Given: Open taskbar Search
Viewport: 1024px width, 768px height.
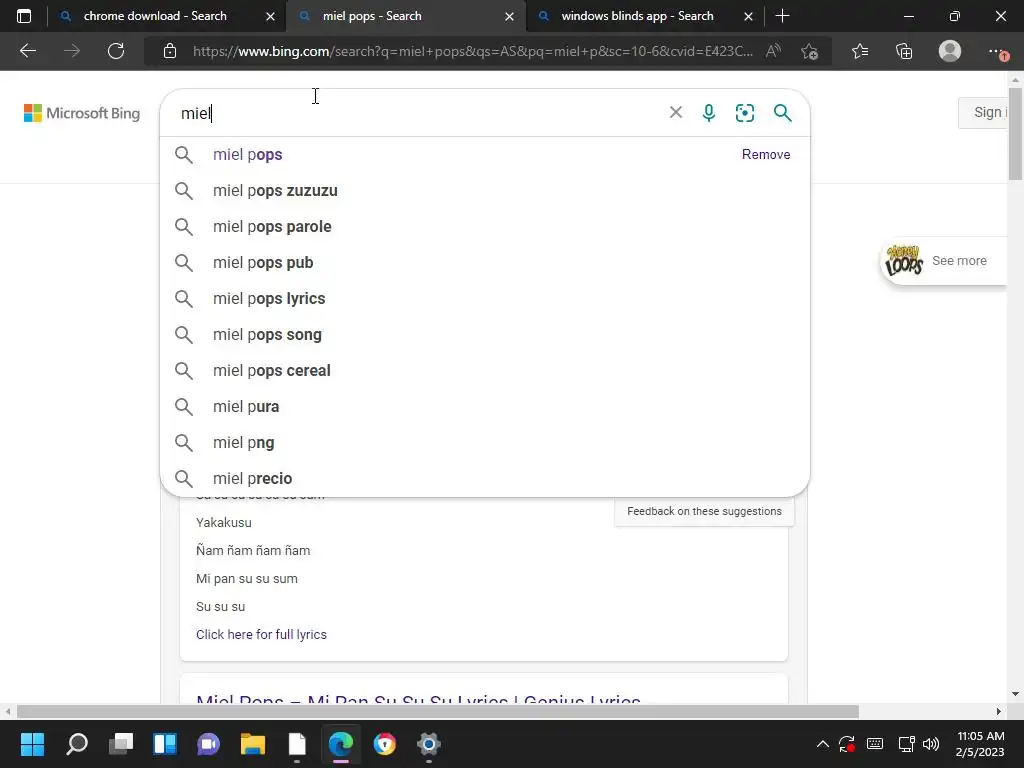Looking at the screenshot, I should tap(77, 744).
